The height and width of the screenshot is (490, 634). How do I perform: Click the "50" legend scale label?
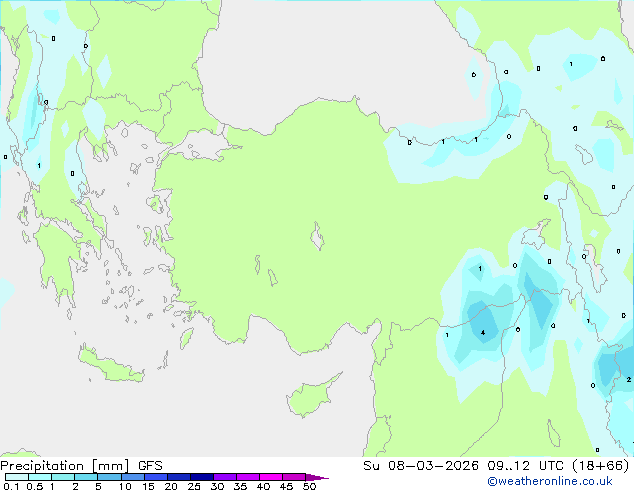309,486
